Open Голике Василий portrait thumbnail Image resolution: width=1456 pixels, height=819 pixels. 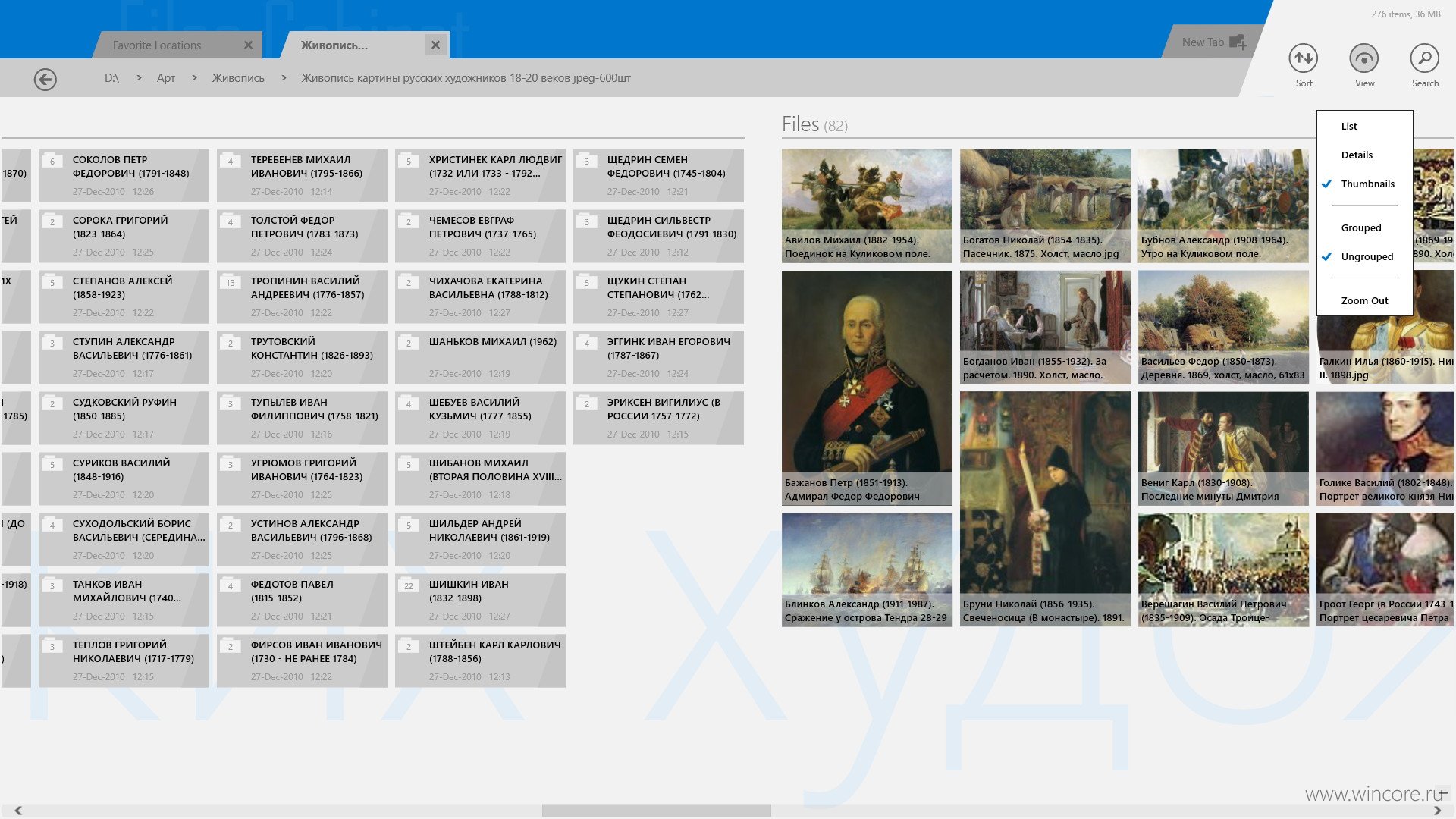tap(1386, 448)
